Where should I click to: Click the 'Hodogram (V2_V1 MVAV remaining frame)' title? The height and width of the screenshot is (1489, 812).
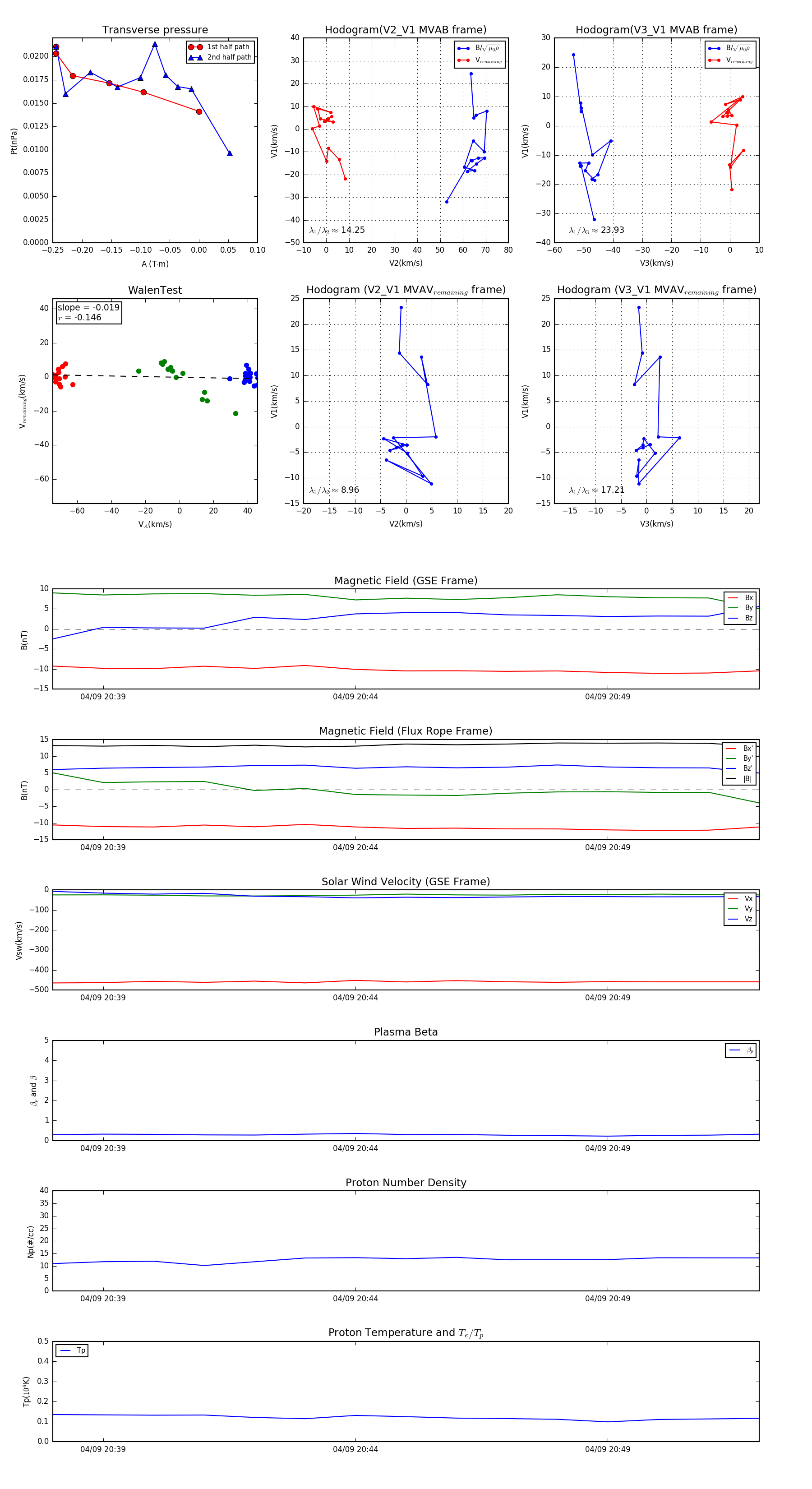click(x=406, y=290)
